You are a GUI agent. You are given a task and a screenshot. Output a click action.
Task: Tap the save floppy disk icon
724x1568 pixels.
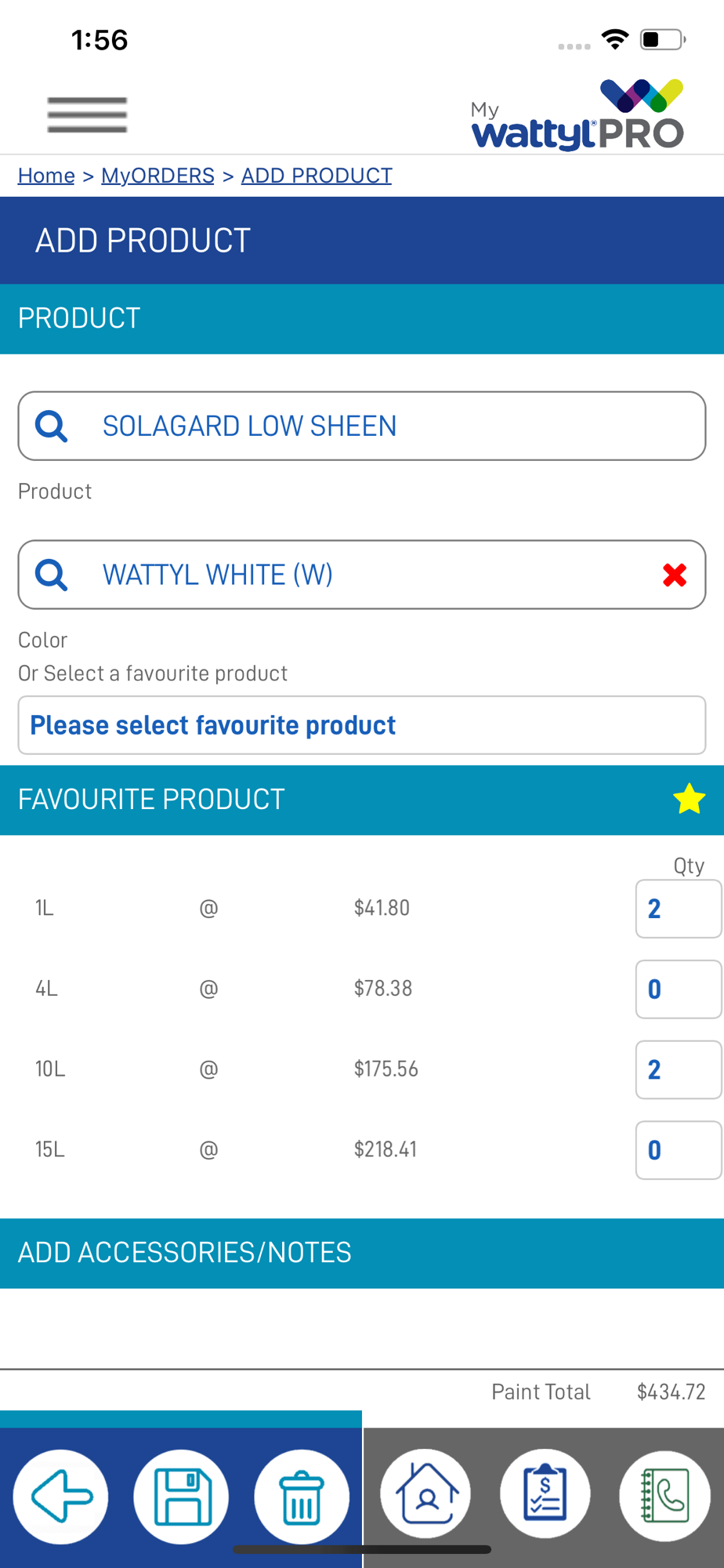point(182,1497)
